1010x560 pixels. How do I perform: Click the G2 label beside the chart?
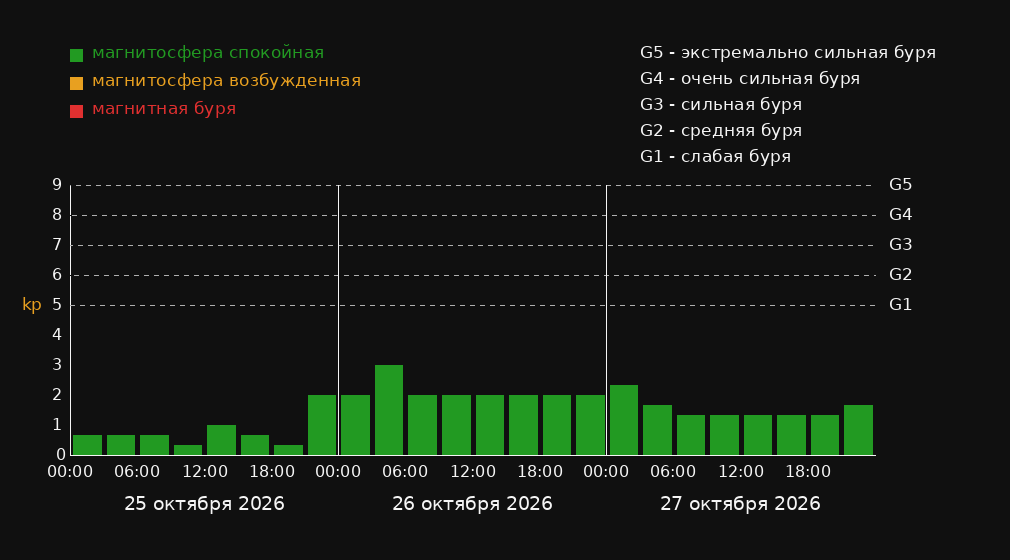pos(900,275)
